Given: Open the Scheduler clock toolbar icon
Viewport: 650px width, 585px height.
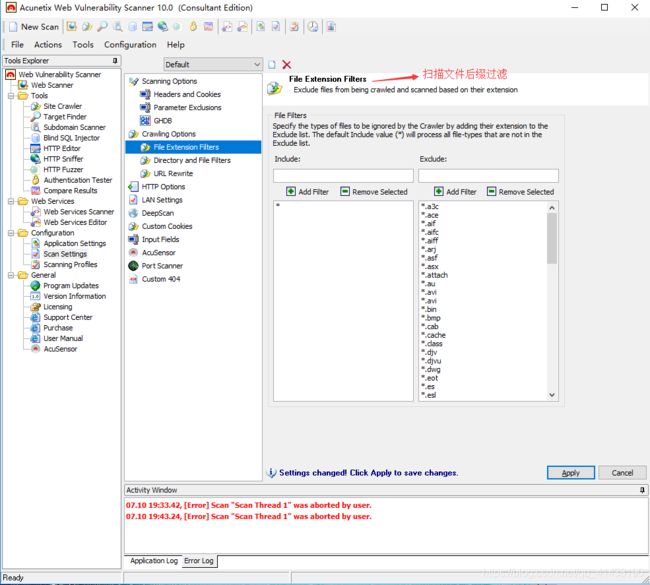Looking at the screenshot, I should 313,27.
